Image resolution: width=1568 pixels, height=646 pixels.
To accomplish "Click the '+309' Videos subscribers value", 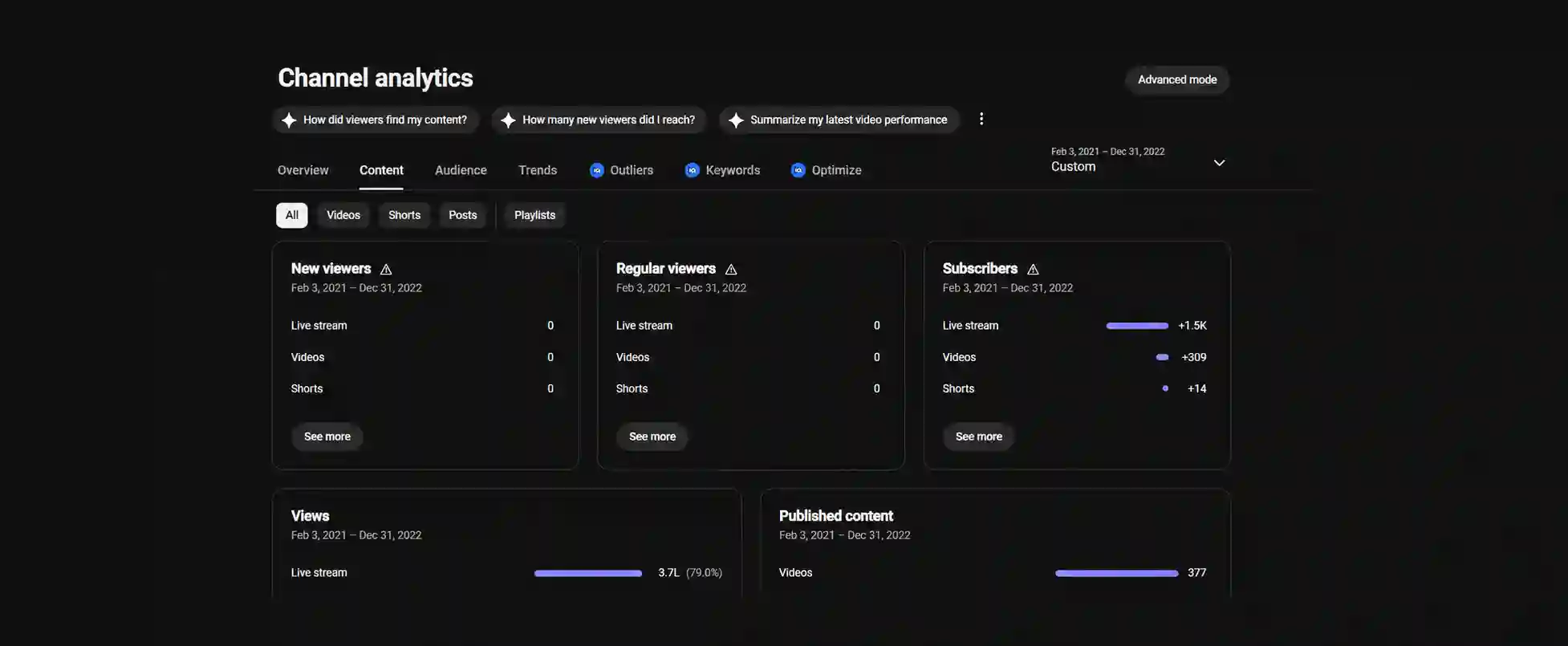I will pyautogui.click(x=1194, y=357).
